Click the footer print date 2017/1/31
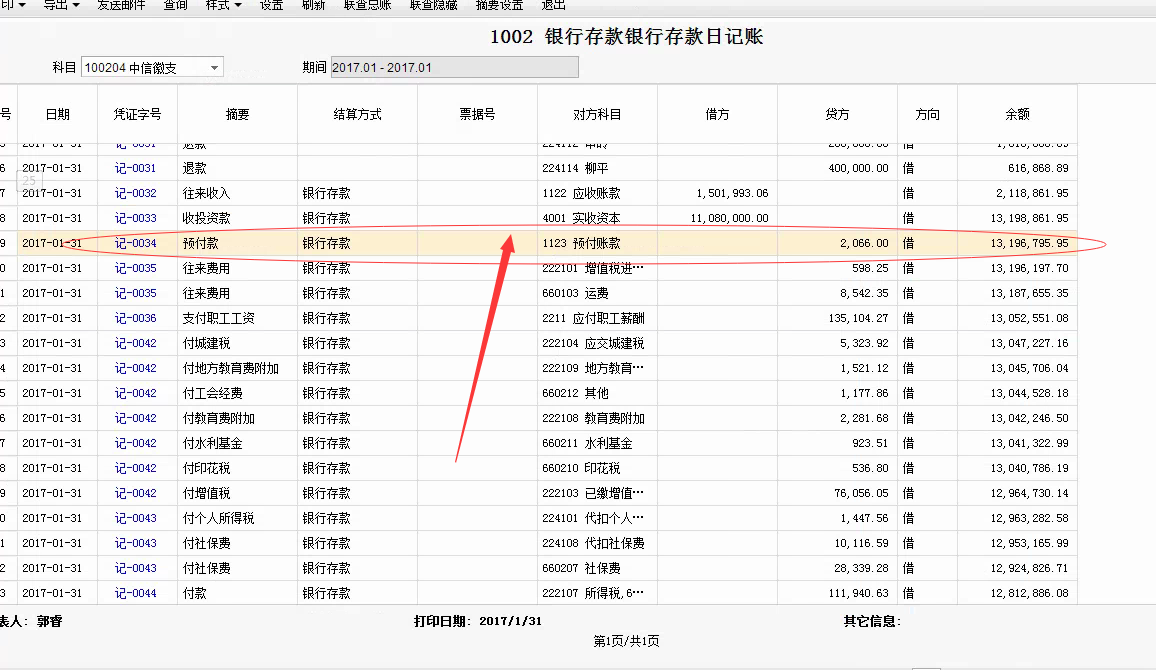 pyautogui.click(x=510, y=621)
